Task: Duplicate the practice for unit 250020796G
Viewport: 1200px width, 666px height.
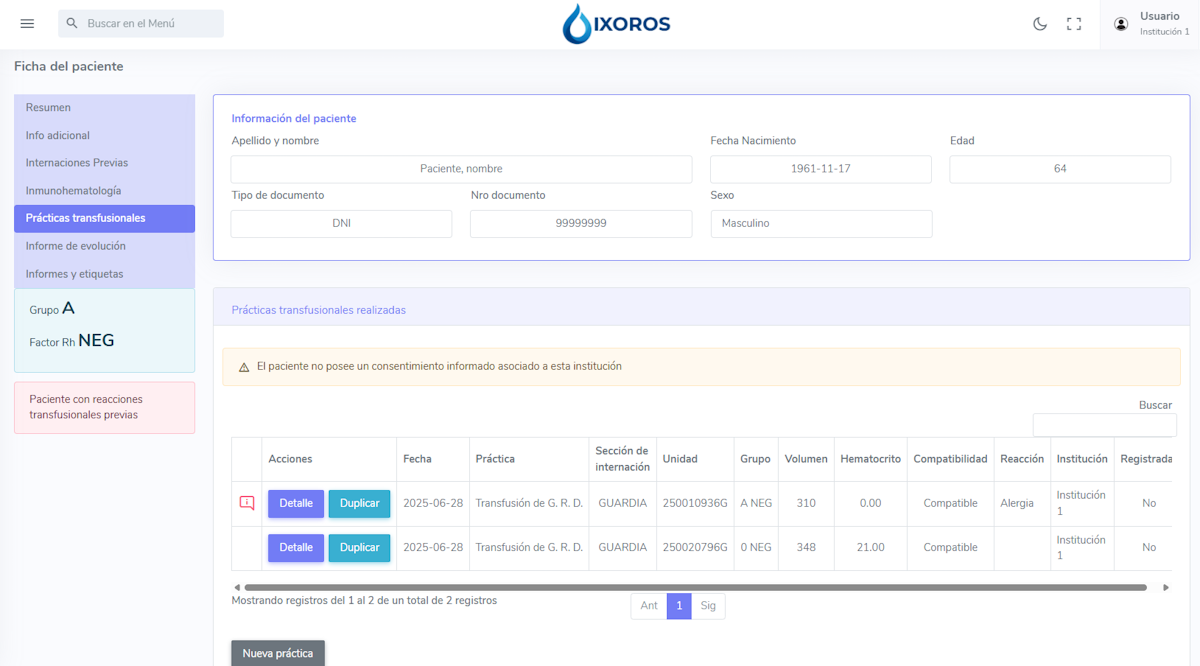Action: click(x=360, y=547)
